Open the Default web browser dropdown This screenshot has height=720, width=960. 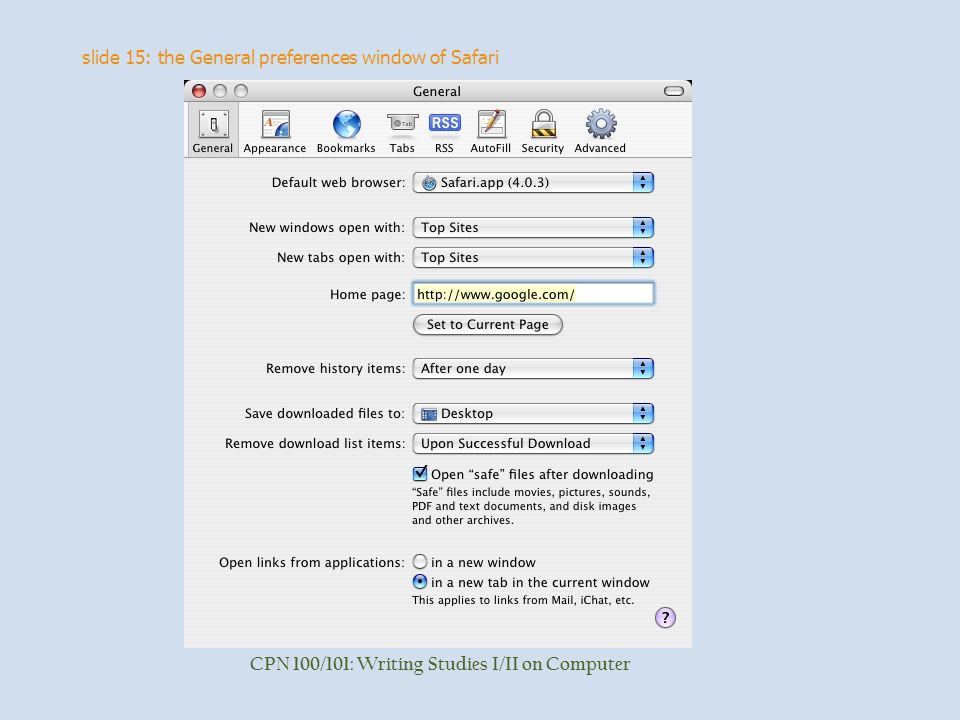533,182
